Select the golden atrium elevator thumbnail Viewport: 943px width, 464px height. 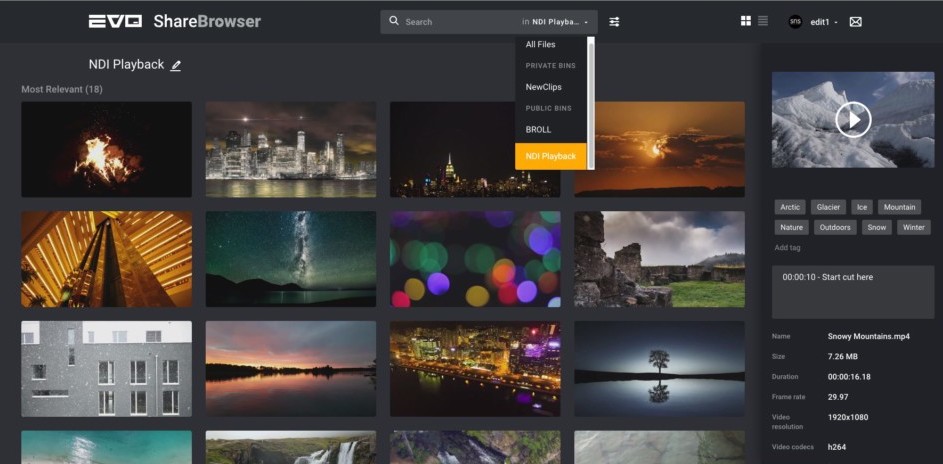[x=106, y=259]
